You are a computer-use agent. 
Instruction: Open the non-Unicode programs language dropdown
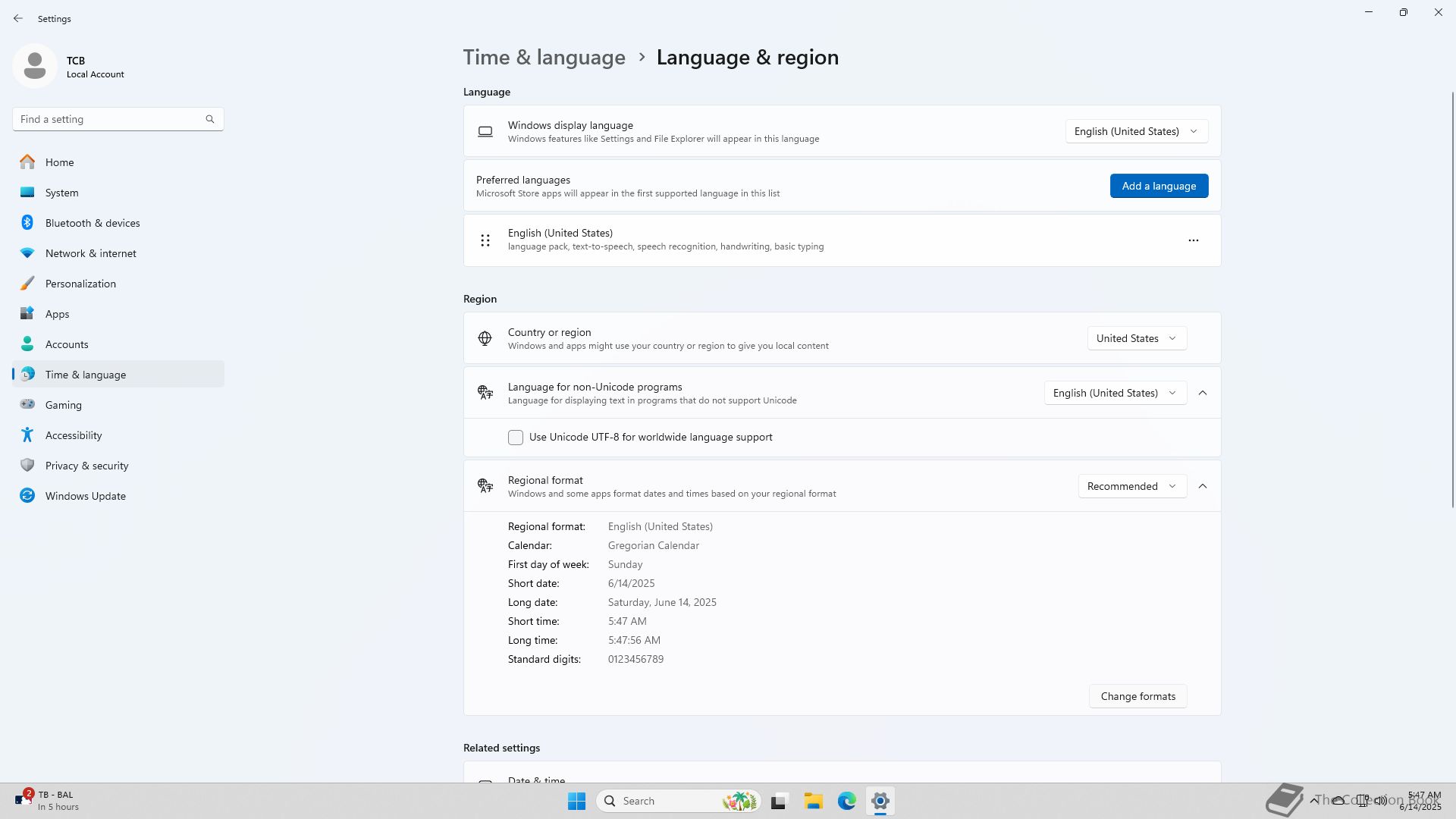pyautogui.click(x=1115, y=393)
